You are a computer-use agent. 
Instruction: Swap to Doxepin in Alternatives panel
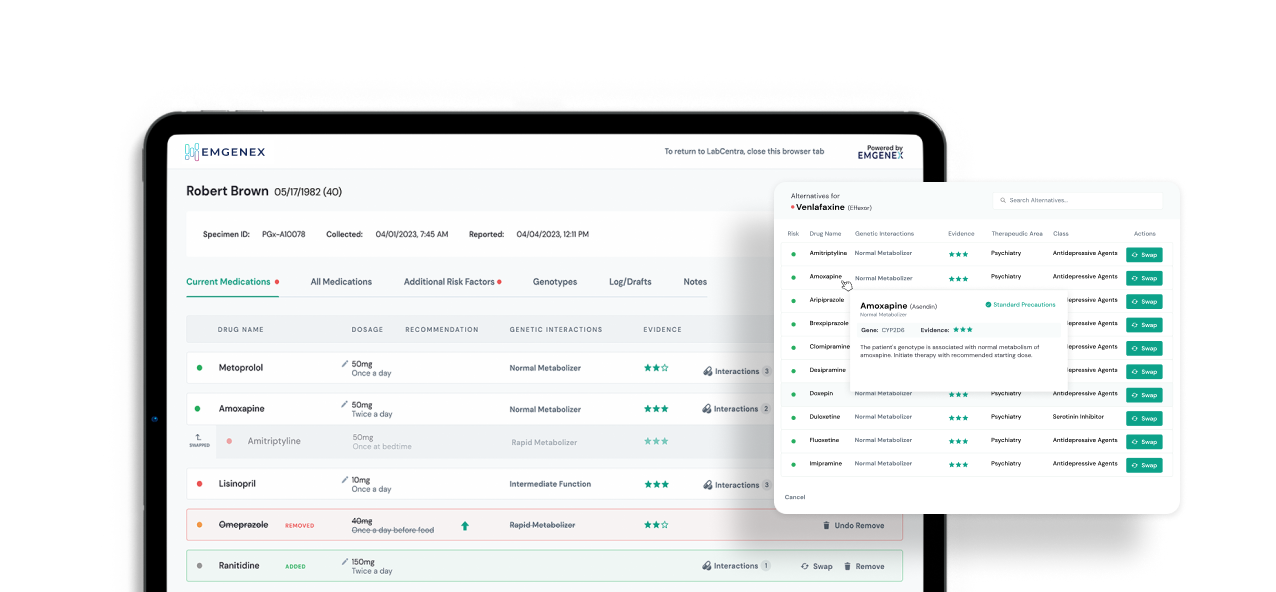click(x=1144, y=395)
